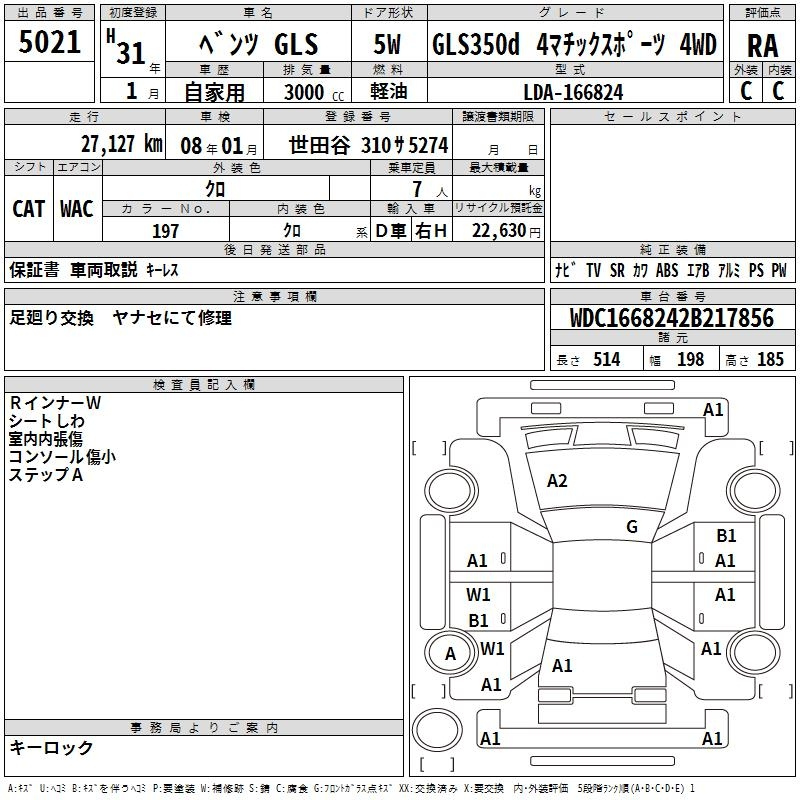Image resolution: width=800 pixels, height=800 pixels.
Task: Select the A2 mark on the hood
Action: pyautogui.click(x=557, y=481)
